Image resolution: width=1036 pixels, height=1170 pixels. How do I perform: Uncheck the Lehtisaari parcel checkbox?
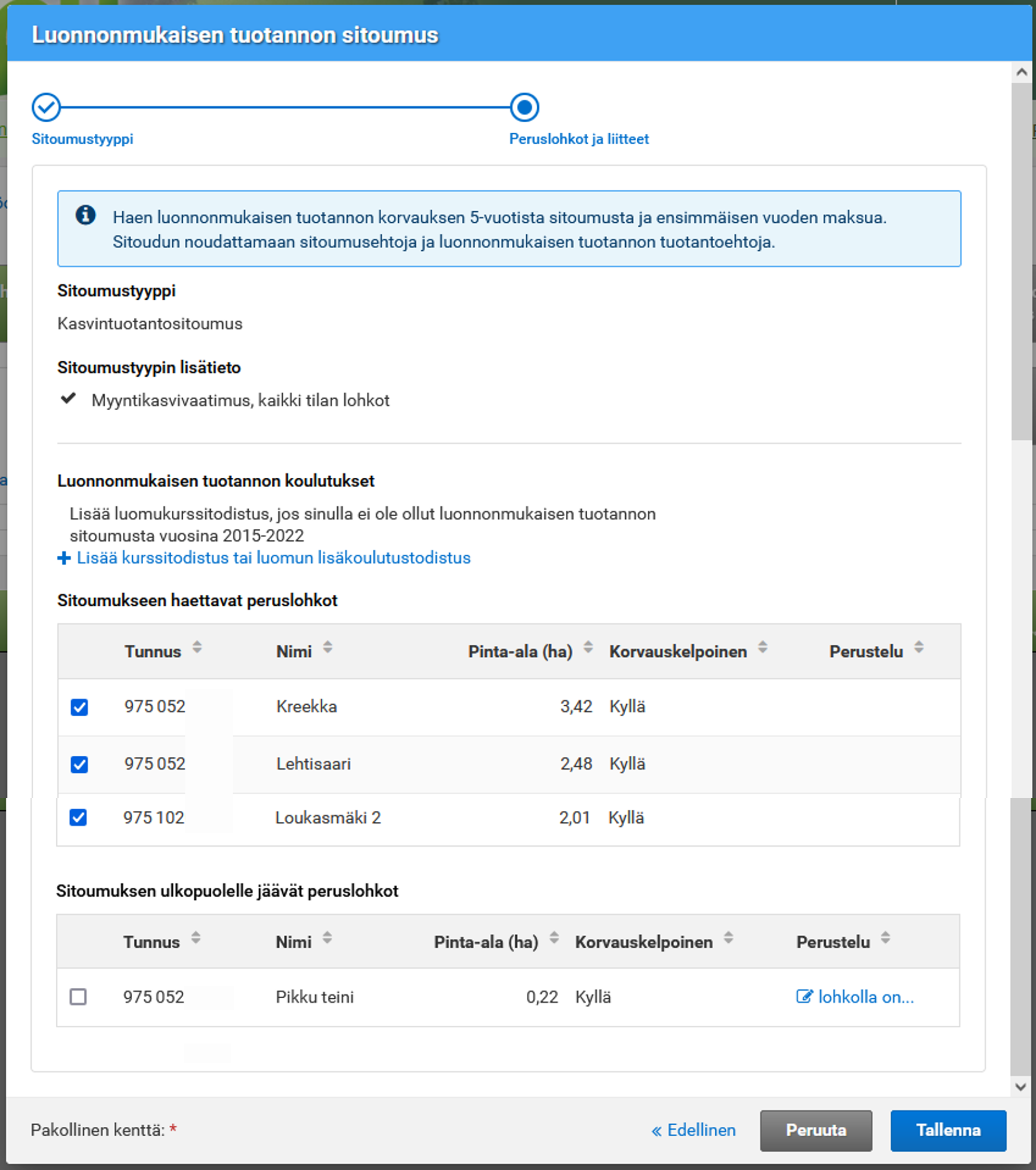click(80, 764)
